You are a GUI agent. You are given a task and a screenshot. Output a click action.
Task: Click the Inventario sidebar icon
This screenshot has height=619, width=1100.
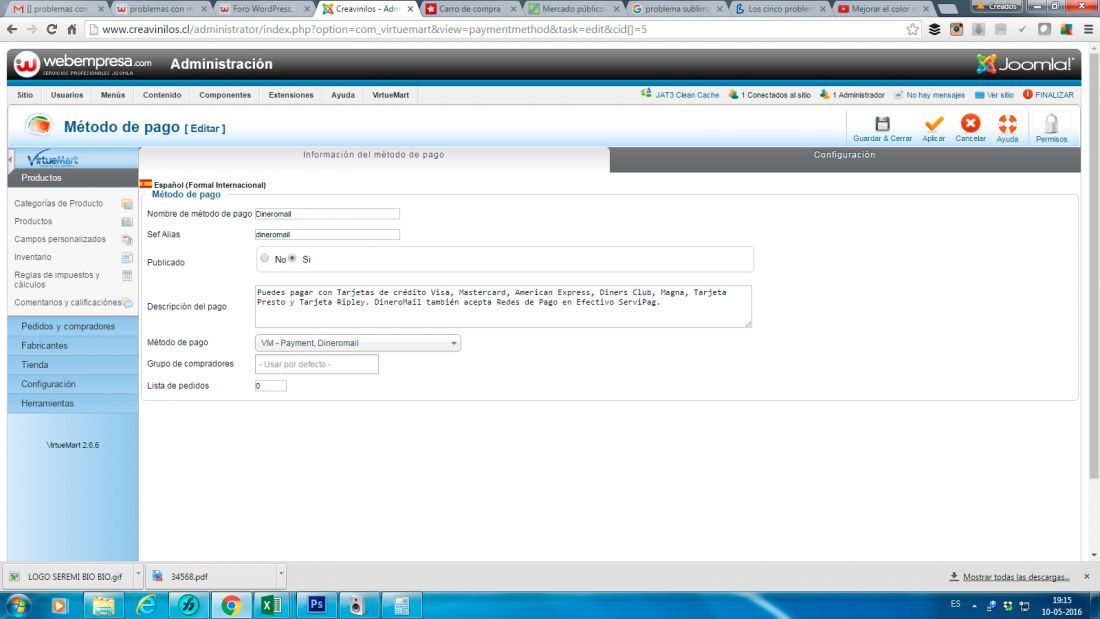127,258
